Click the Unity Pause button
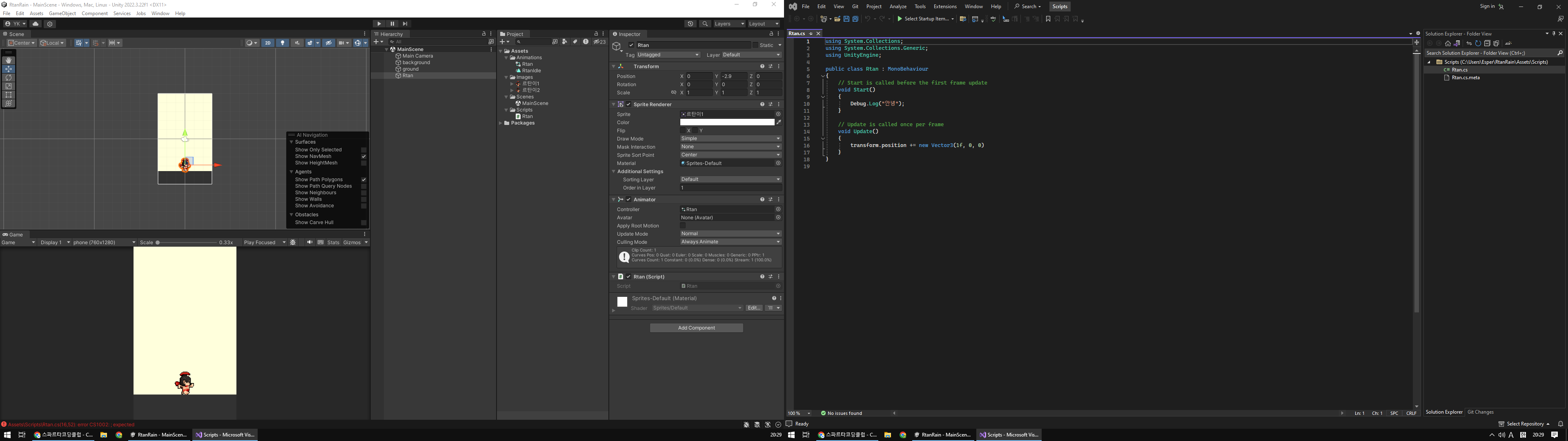The image size is (1568, 441). [x=392, y=24]
